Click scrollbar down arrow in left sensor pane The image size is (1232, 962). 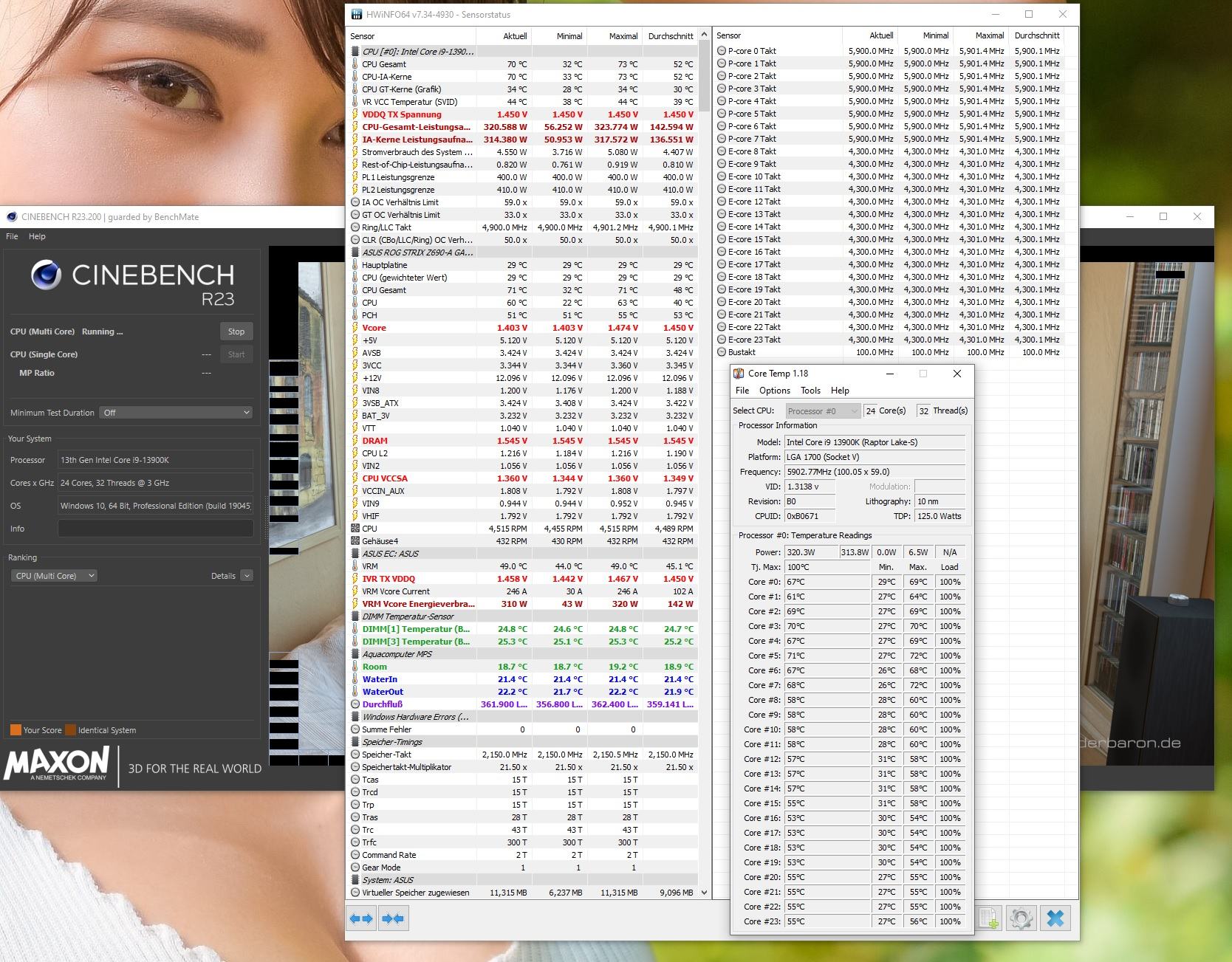point(704,893)
